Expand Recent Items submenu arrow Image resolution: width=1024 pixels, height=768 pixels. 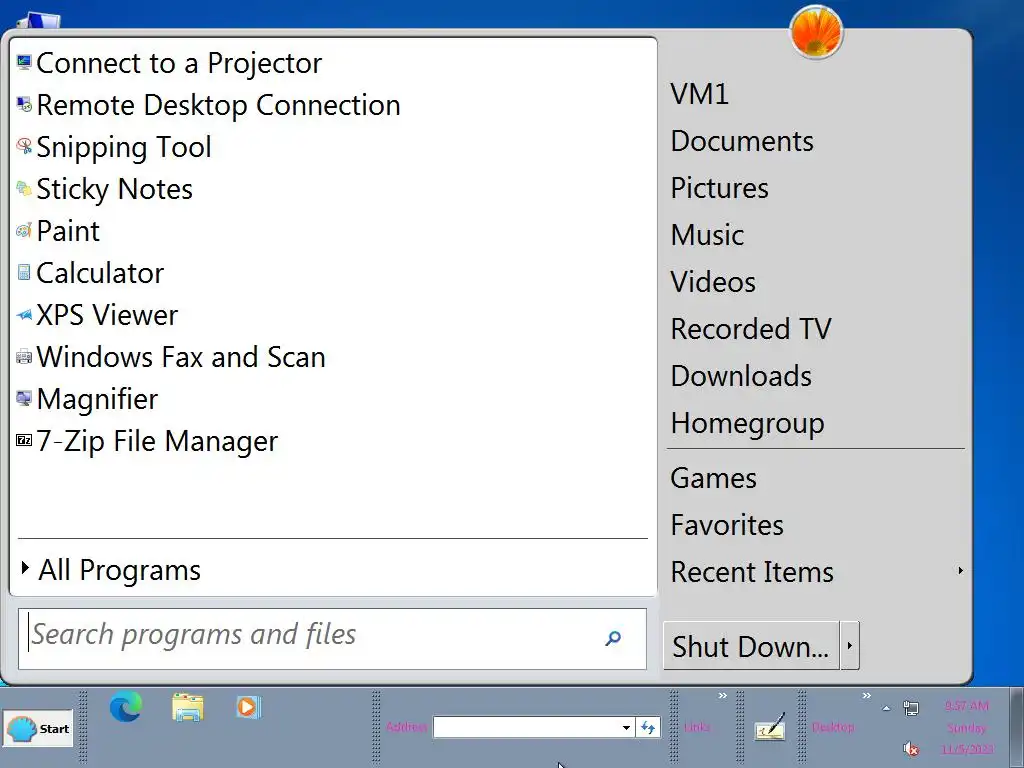(961, 571)
